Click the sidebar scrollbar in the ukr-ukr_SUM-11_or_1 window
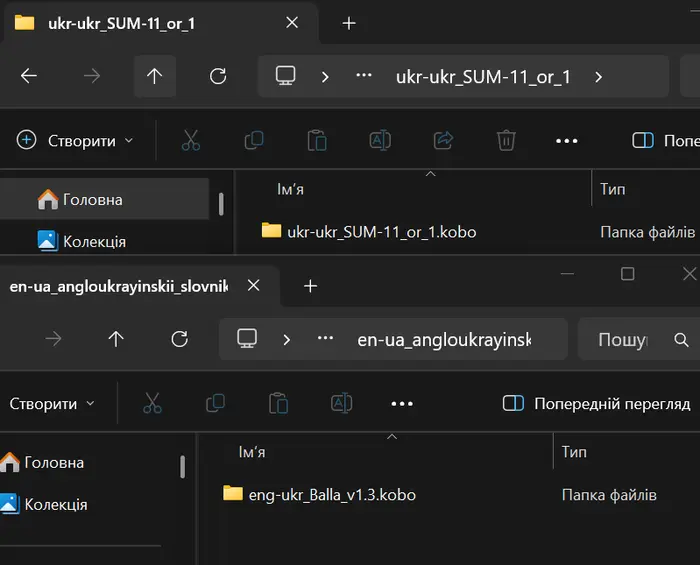 click(x=221, y=204)
